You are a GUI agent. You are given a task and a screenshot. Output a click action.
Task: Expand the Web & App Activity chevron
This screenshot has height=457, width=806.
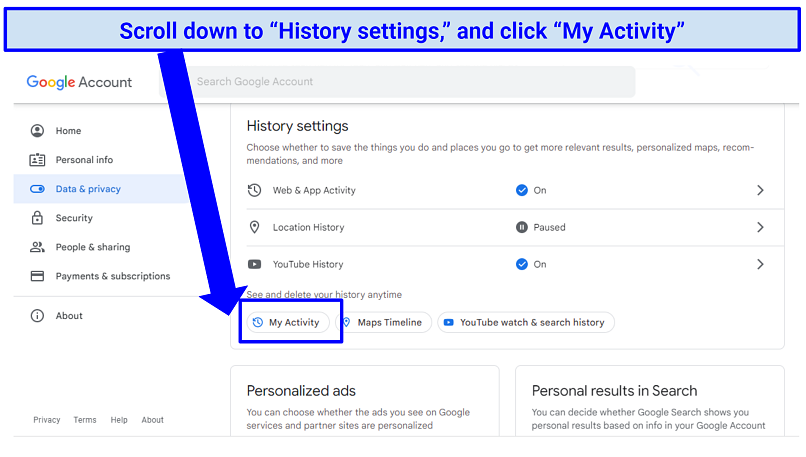pos(760,190)
